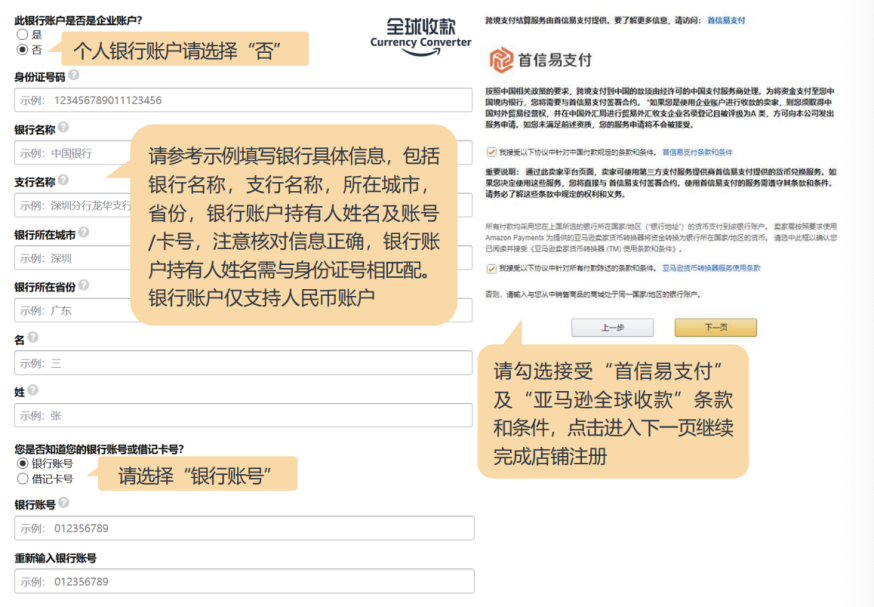This screenshot has width=874, height=607.
Task: Choose the '借记卡号' radio option
Action: point(23,478)
